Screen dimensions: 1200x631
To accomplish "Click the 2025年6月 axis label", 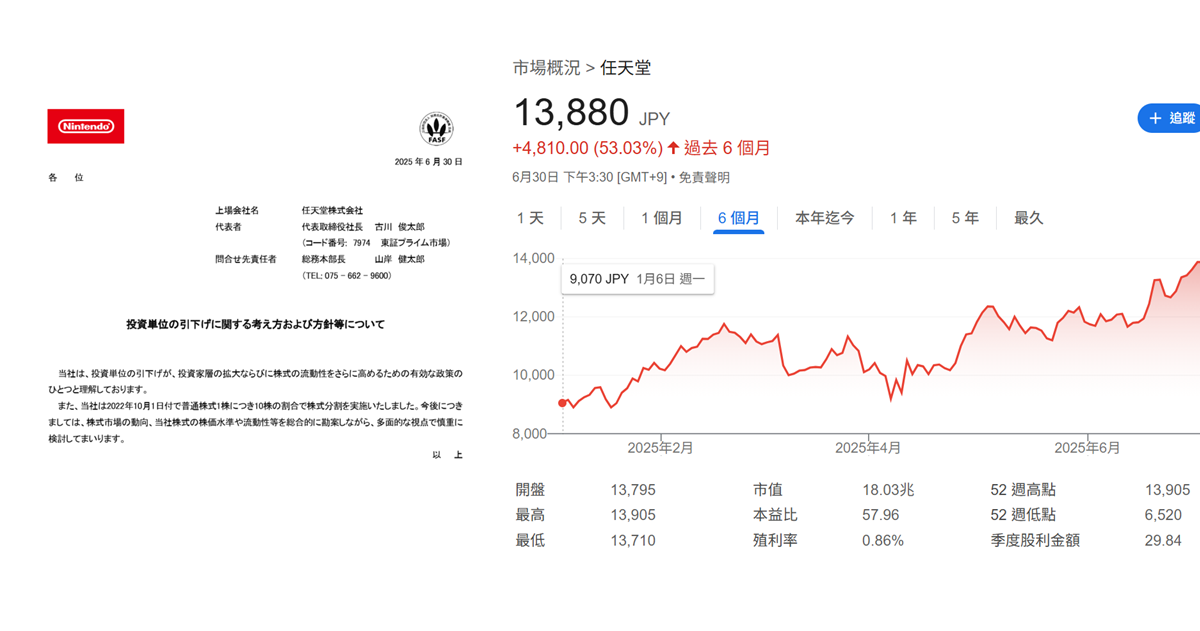I will [1087, 449].
